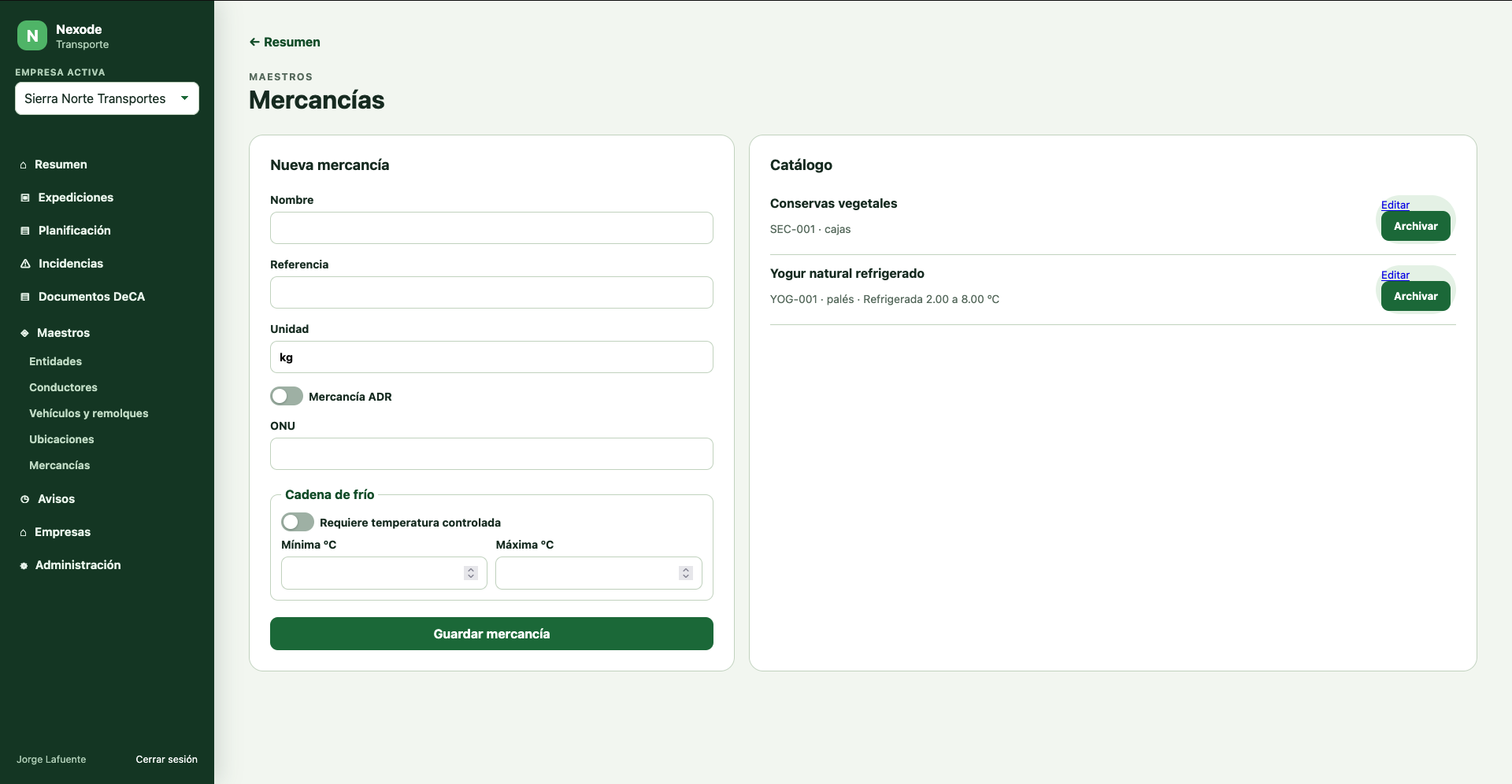This screenshot has width=1512, height=784.
Task: Click the back arrow before Resumen
Action: pos(254,42)
